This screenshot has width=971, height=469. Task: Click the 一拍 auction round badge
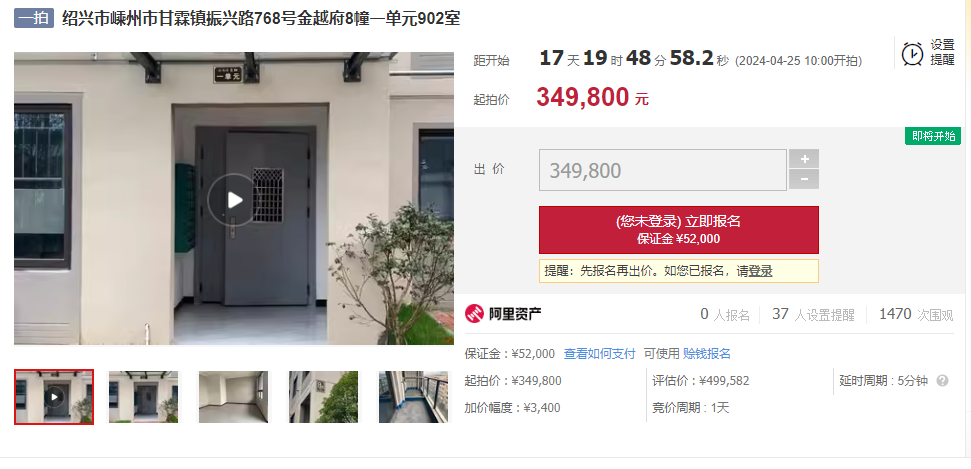(34, 18)
